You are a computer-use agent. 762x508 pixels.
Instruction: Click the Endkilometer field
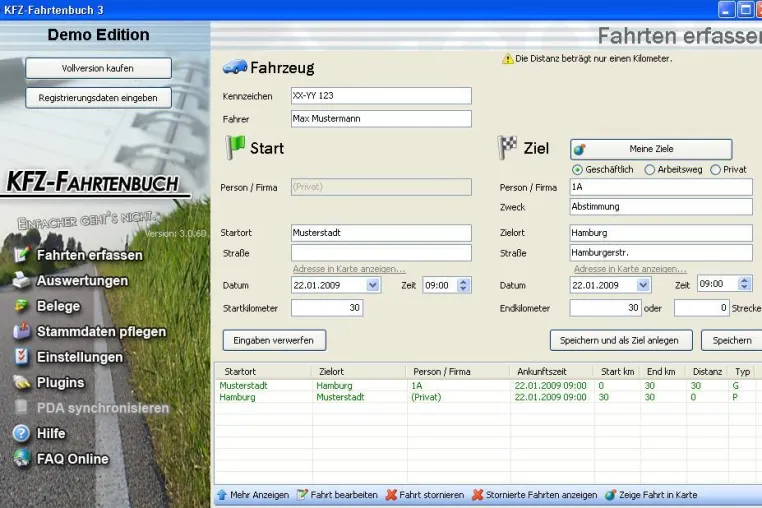606,308
